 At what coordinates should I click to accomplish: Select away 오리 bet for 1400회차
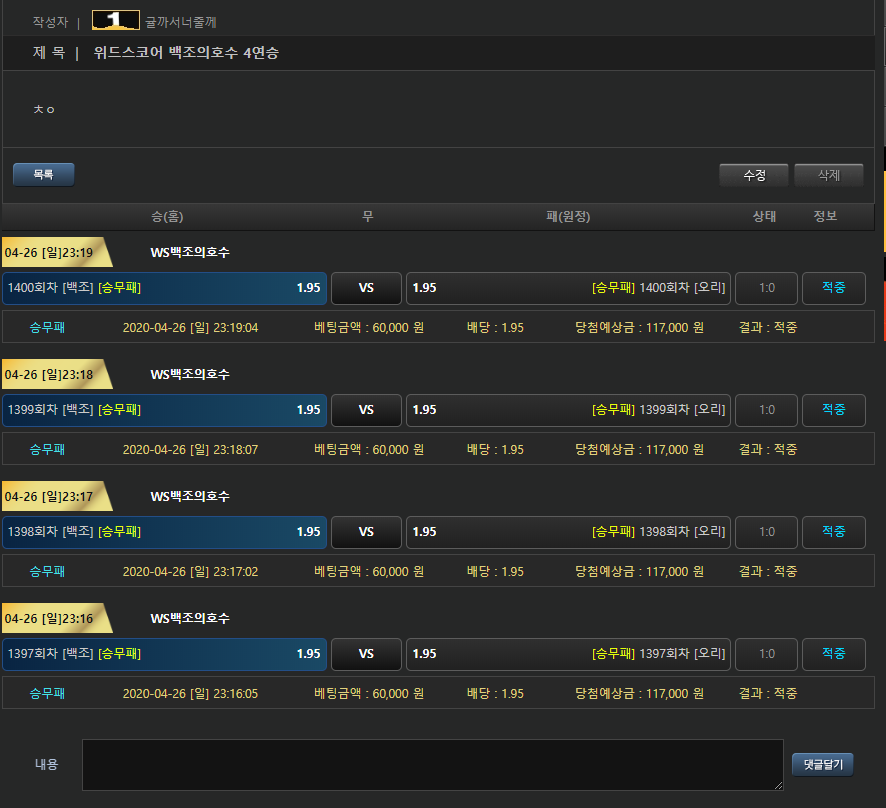568,288
